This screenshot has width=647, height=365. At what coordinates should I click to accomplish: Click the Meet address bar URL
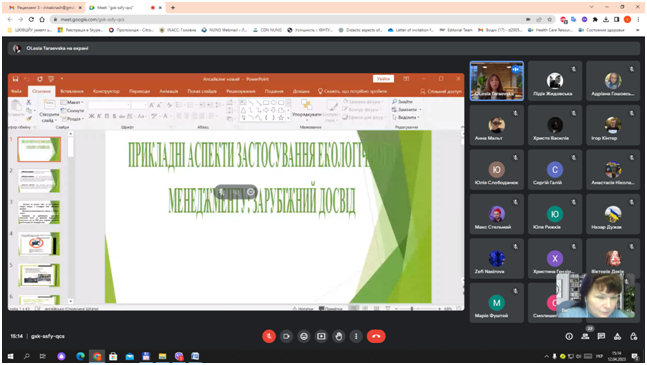point(92,19)
